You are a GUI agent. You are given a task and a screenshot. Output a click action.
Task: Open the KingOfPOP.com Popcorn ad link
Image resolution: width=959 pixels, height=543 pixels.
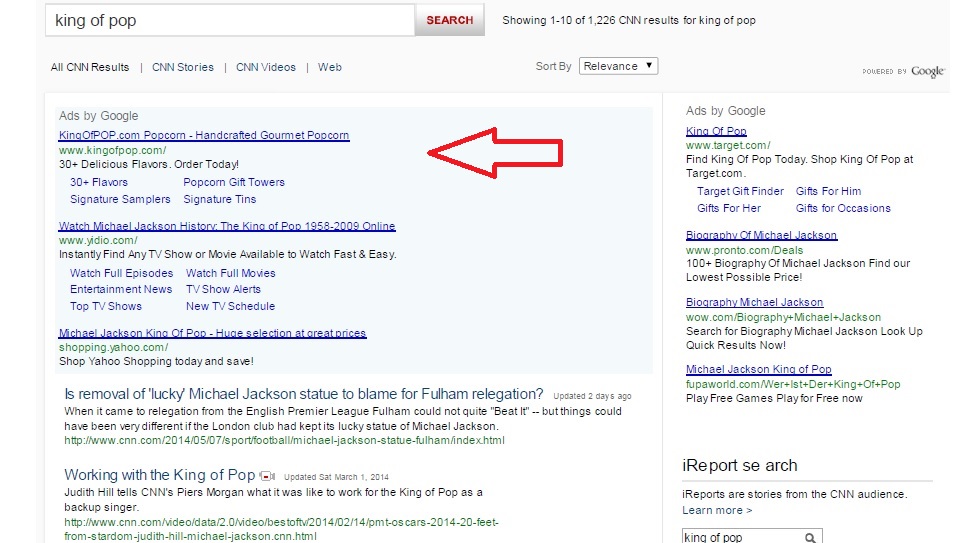coord(204,135)
